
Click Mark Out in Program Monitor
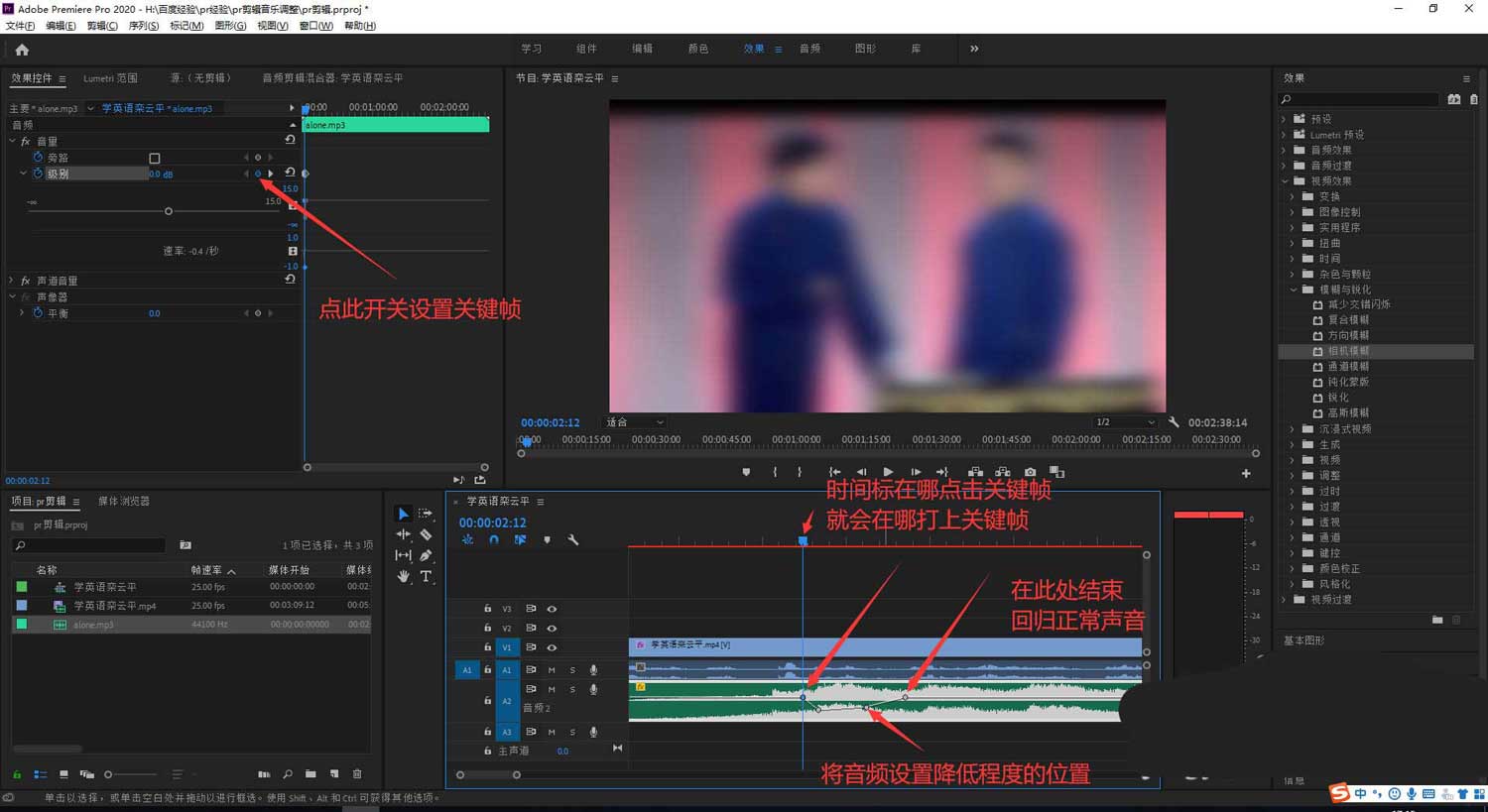[800, 472]
